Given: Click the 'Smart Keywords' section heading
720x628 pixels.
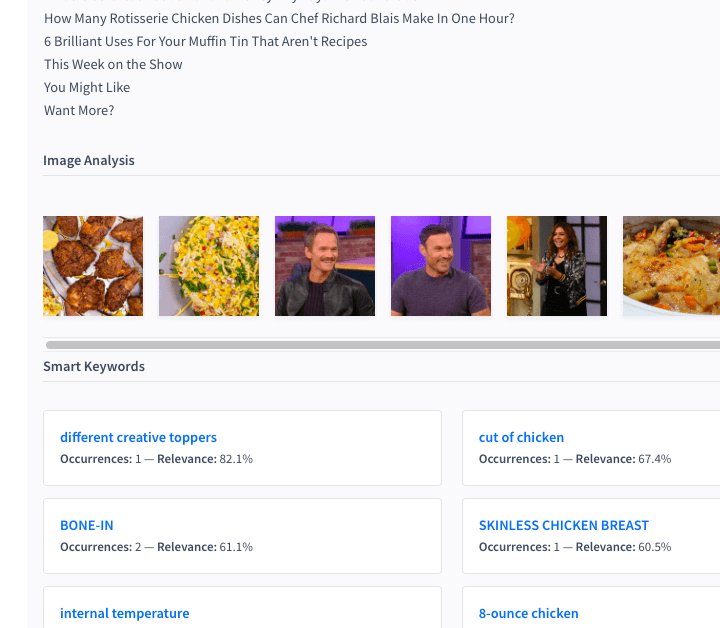Looking at the screenshot, I should pyautogui.click(x=94, y=366).
